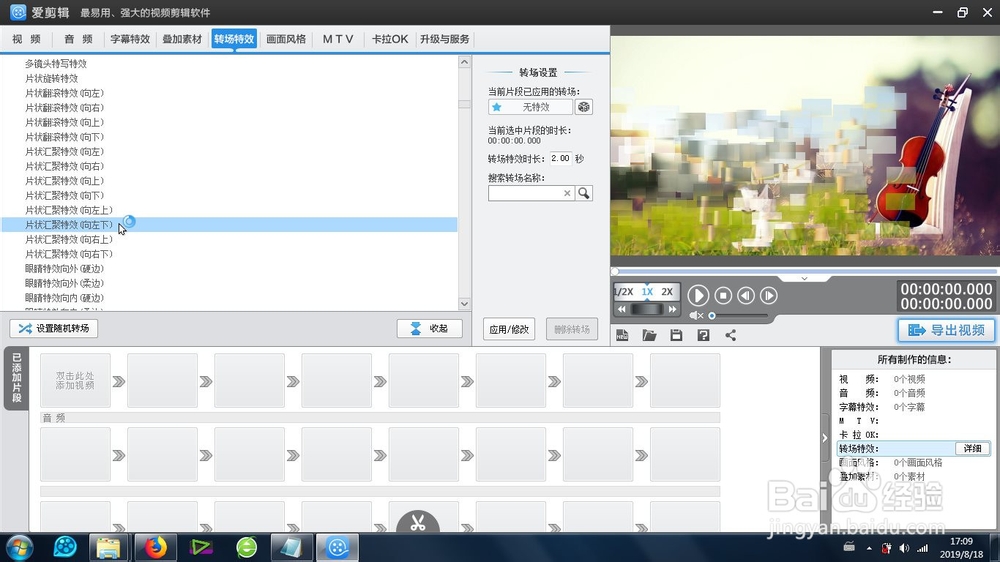The height and width of the screenshot is (562, 1000).
Task: Select 多镜头特写特效 in the list
Action: tap(55, 64)
